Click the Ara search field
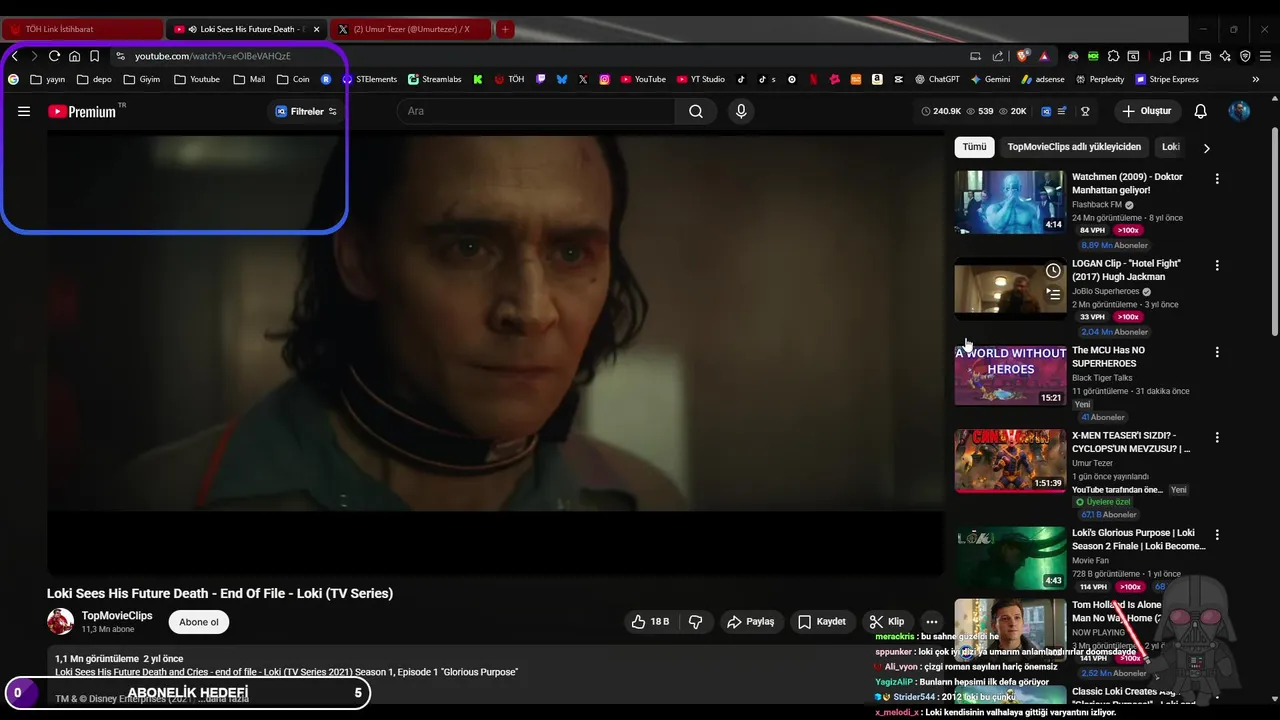 (537, 111)
